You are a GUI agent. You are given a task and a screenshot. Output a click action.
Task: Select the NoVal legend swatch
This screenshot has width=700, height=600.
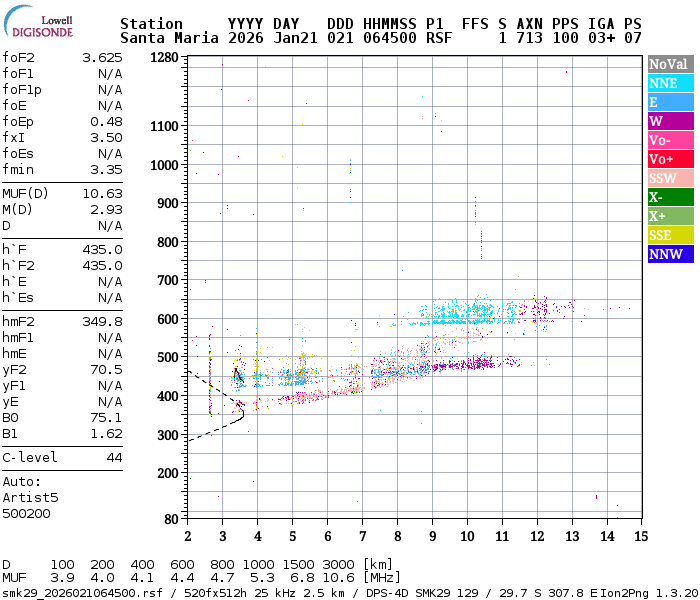pos(671,64)
